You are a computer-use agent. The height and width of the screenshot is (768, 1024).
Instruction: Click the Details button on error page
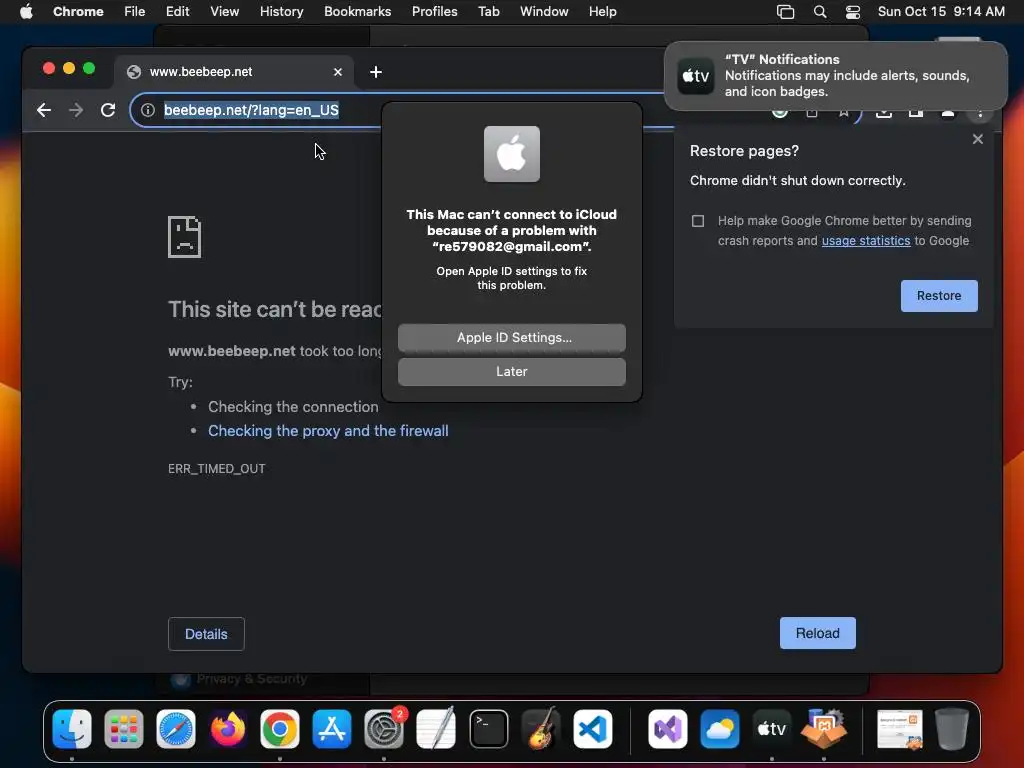[x=206, y=634]
